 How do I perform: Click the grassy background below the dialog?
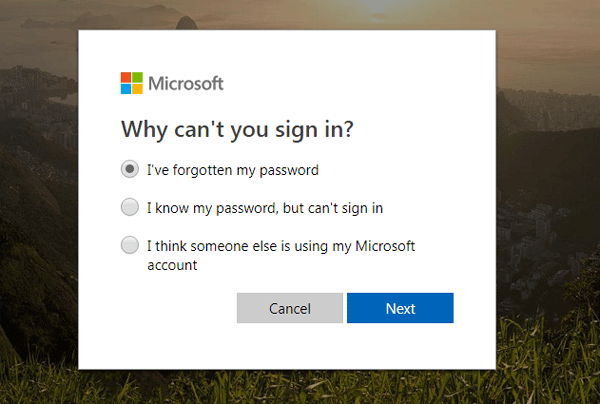click(300, 388)
